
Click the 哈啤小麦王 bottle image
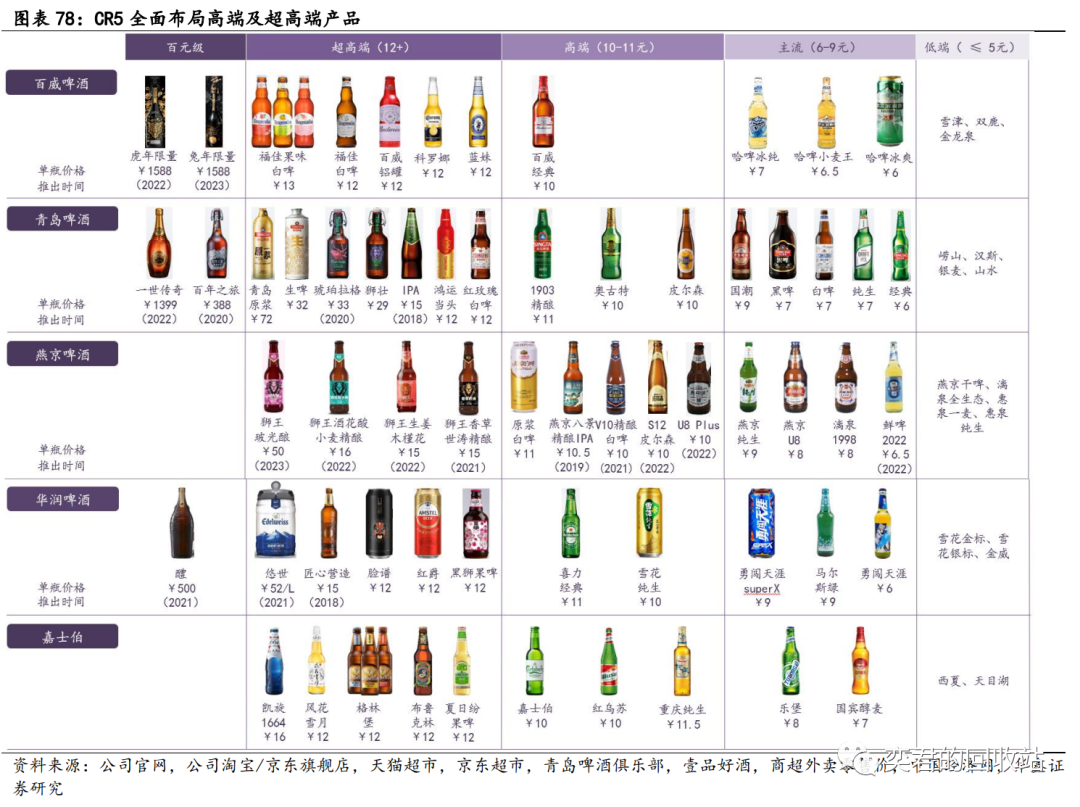825,113
